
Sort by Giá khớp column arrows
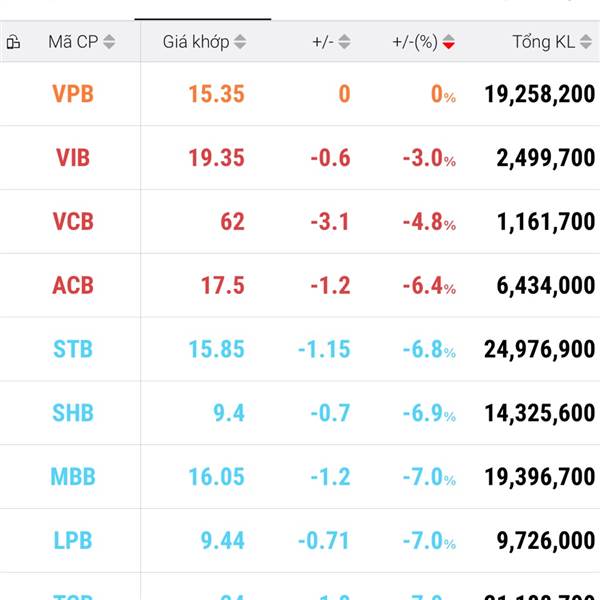[240, 42]
